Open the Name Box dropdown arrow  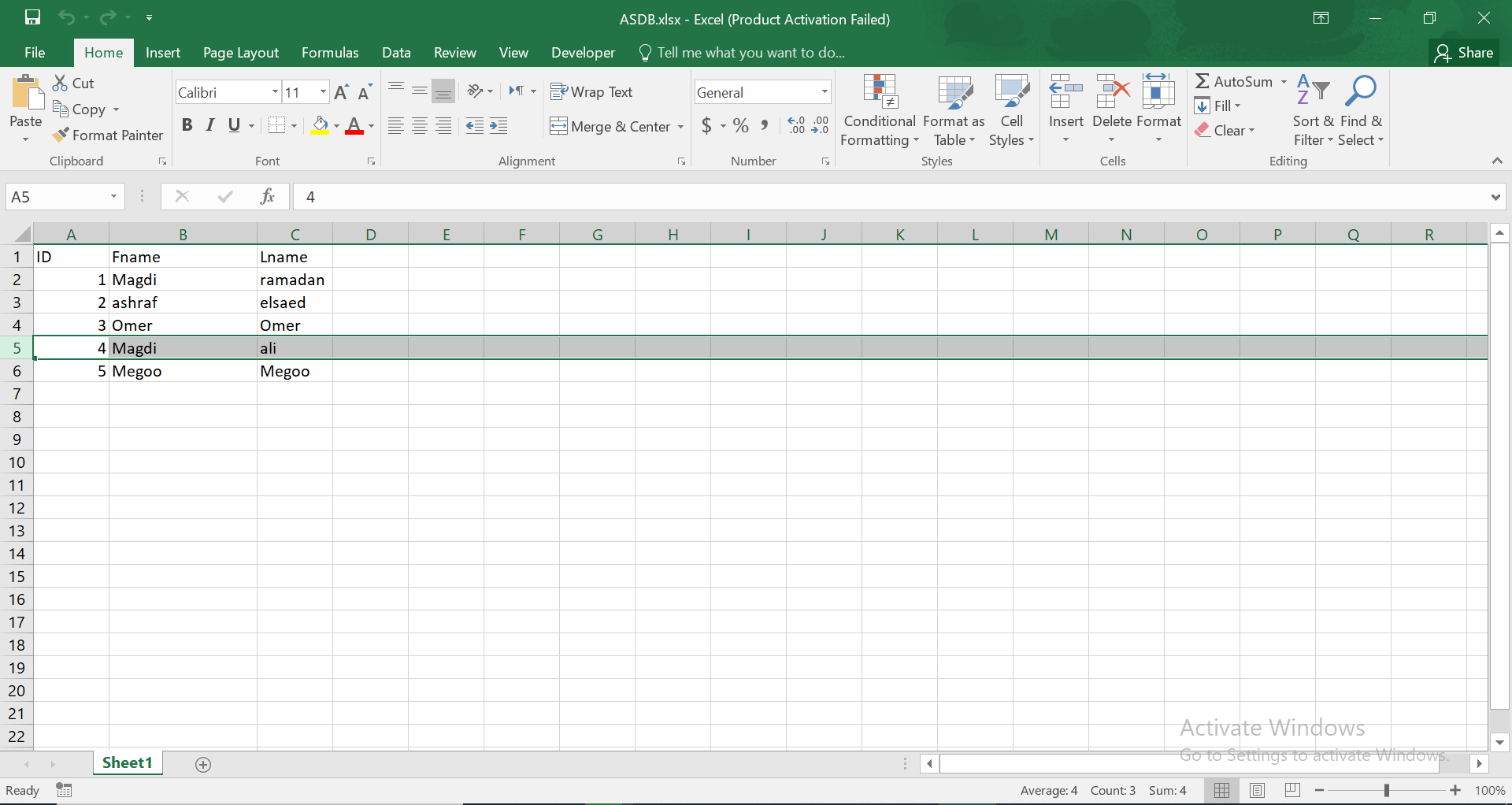pos(113,196)
